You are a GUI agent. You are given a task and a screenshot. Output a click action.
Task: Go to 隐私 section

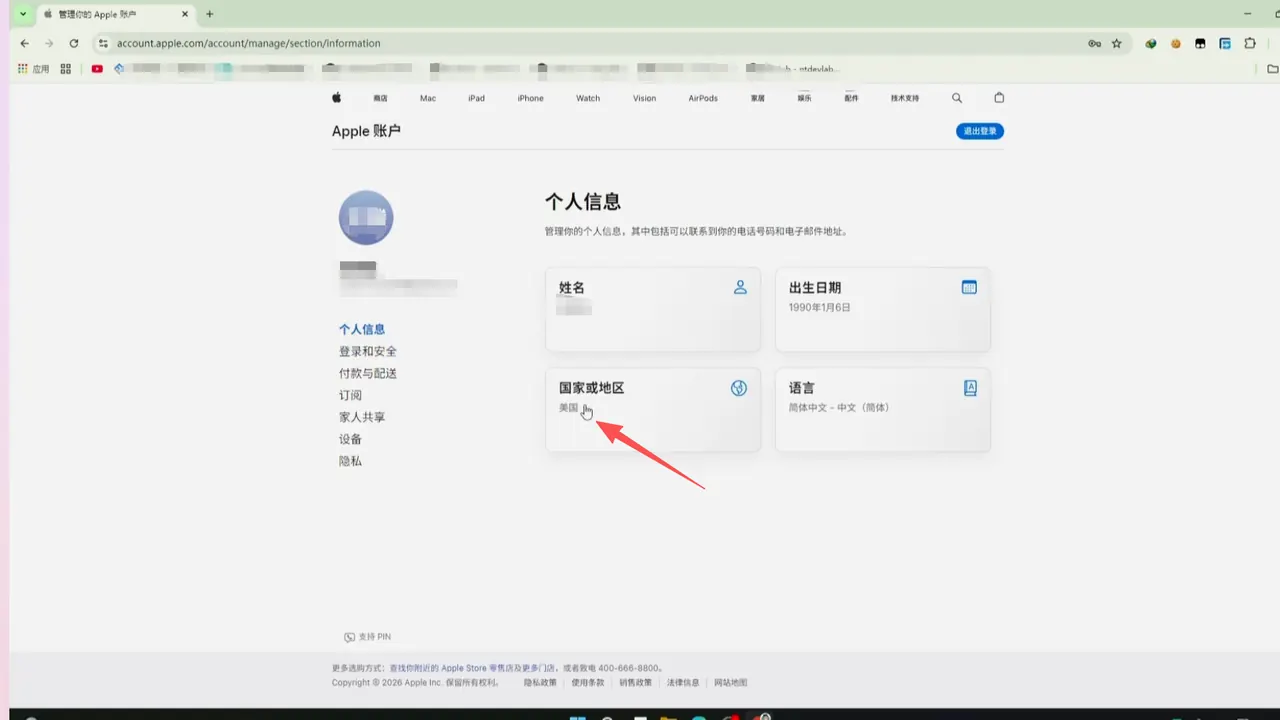point(350,461)
